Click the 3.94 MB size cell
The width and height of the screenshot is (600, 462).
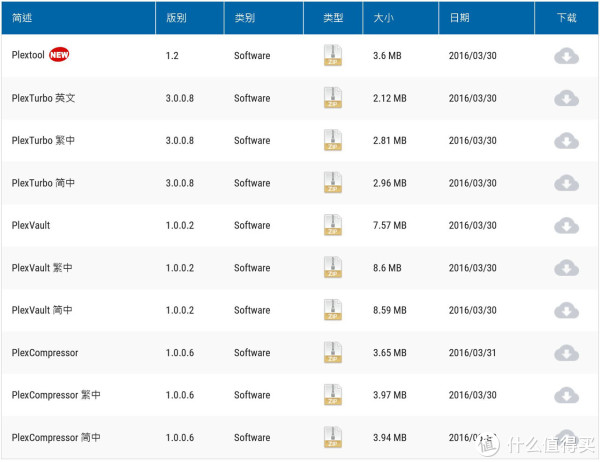point(390,437)
